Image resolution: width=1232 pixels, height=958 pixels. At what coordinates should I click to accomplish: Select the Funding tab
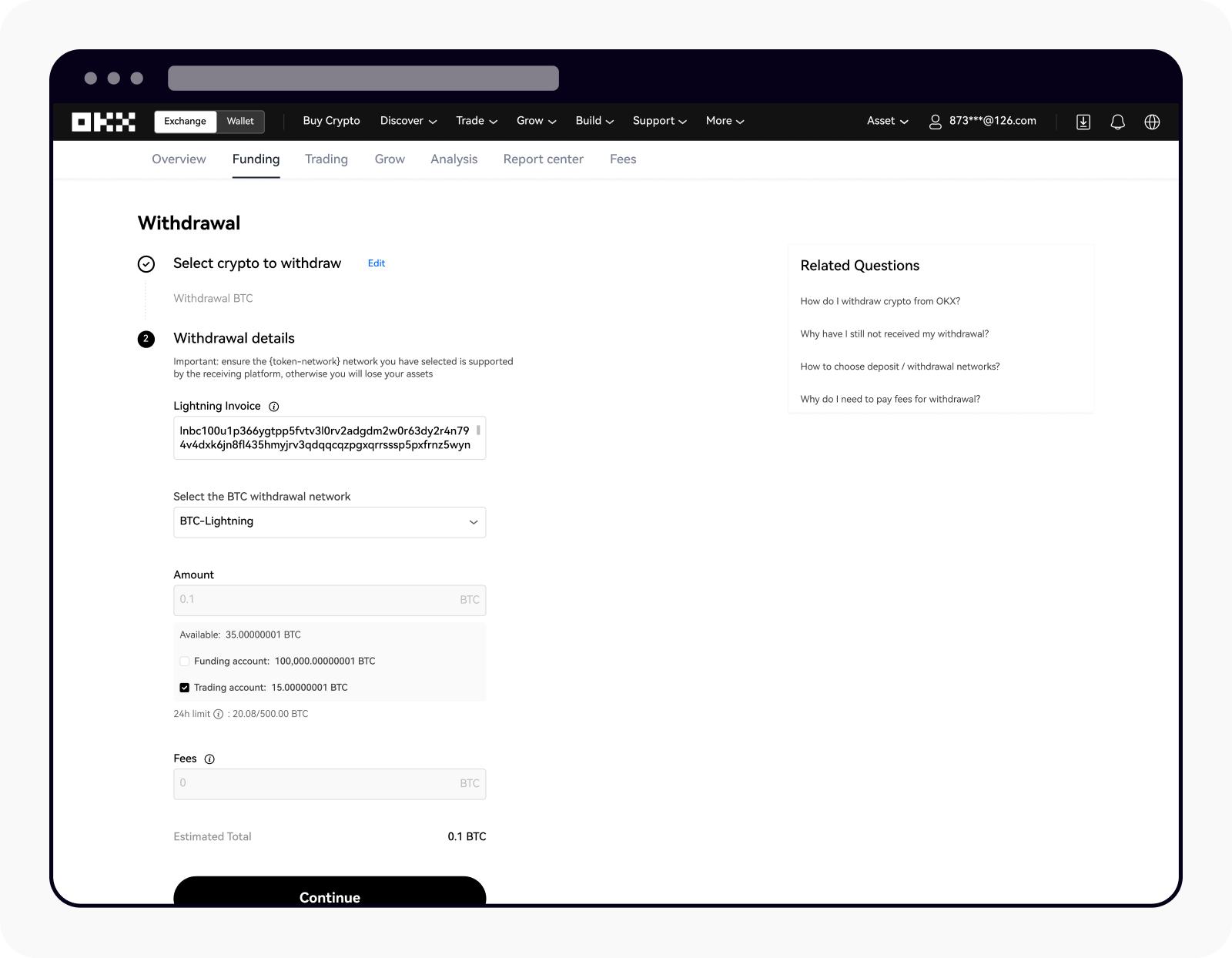[x=256, y=159]
